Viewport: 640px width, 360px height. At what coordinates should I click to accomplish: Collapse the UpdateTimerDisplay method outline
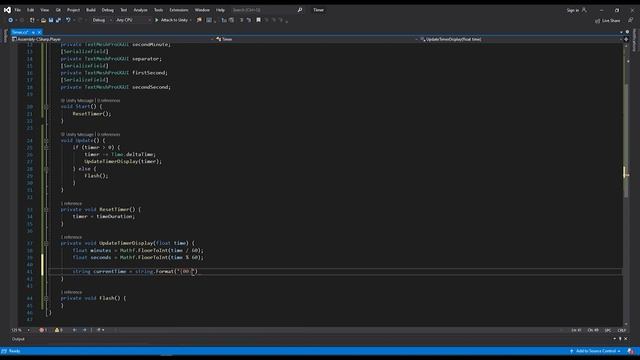46,243
